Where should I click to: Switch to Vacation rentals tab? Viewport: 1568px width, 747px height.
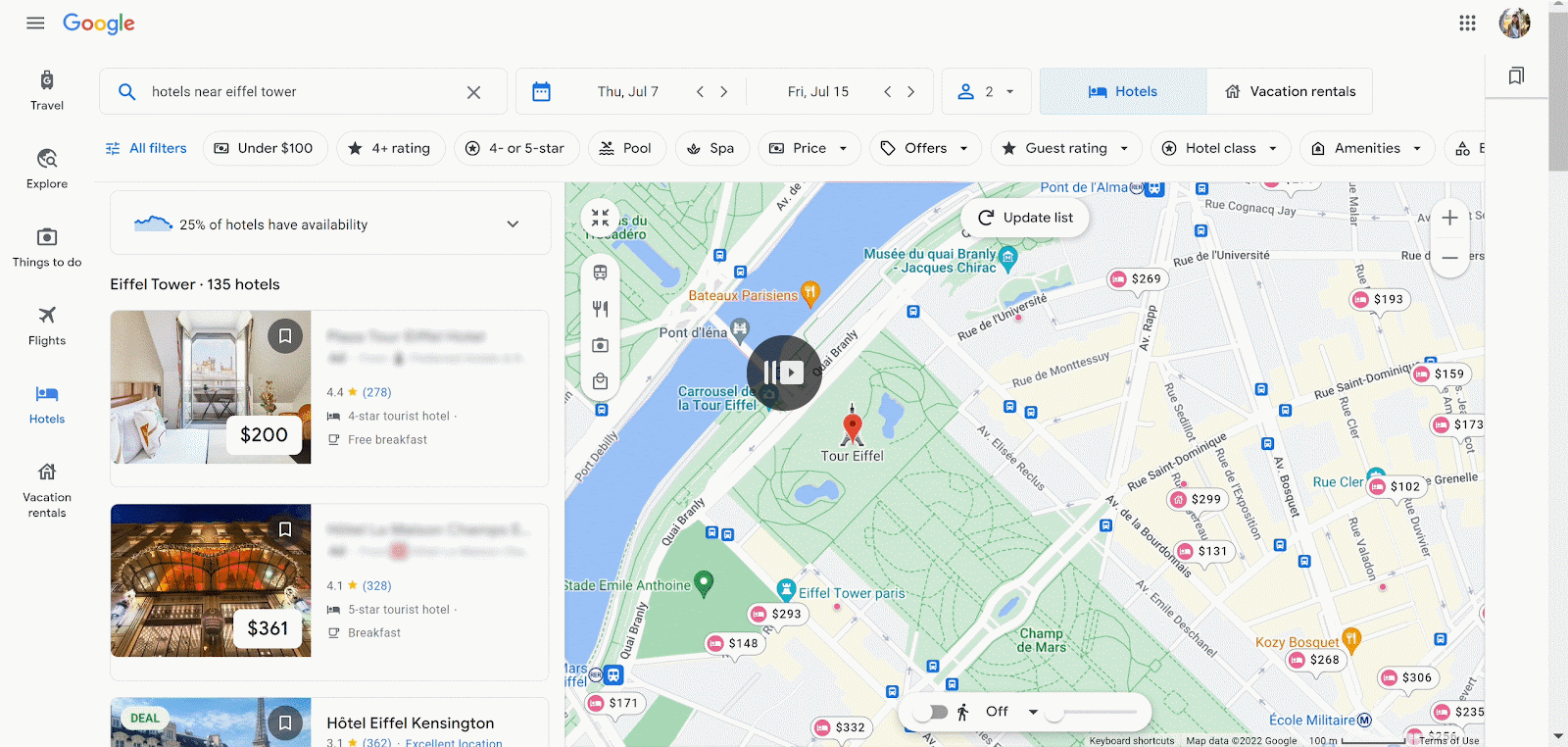pyautogui.click(x=1290, y=91)
